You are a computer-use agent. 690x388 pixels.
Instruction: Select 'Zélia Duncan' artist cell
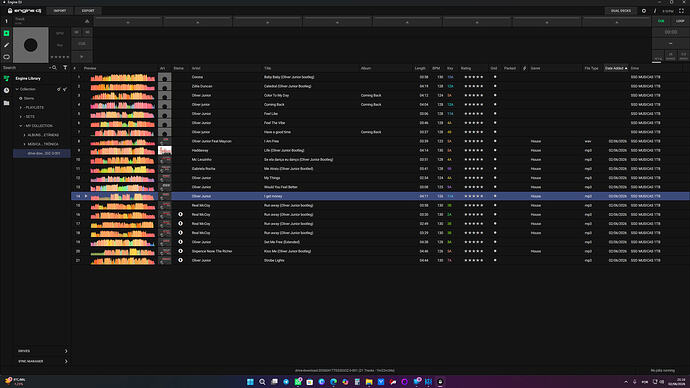tap(202, 86)
